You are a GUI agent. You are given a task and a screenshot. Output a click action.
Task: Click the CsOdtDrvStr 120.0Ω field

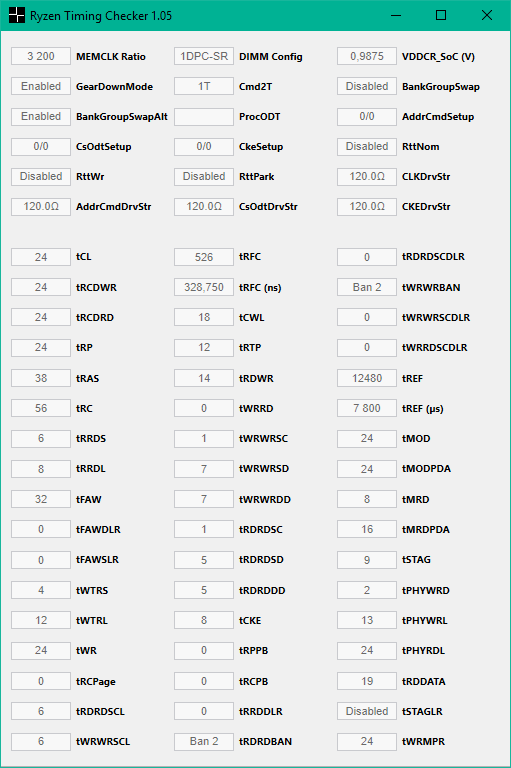pyautogui.click(x=204, y=207)
